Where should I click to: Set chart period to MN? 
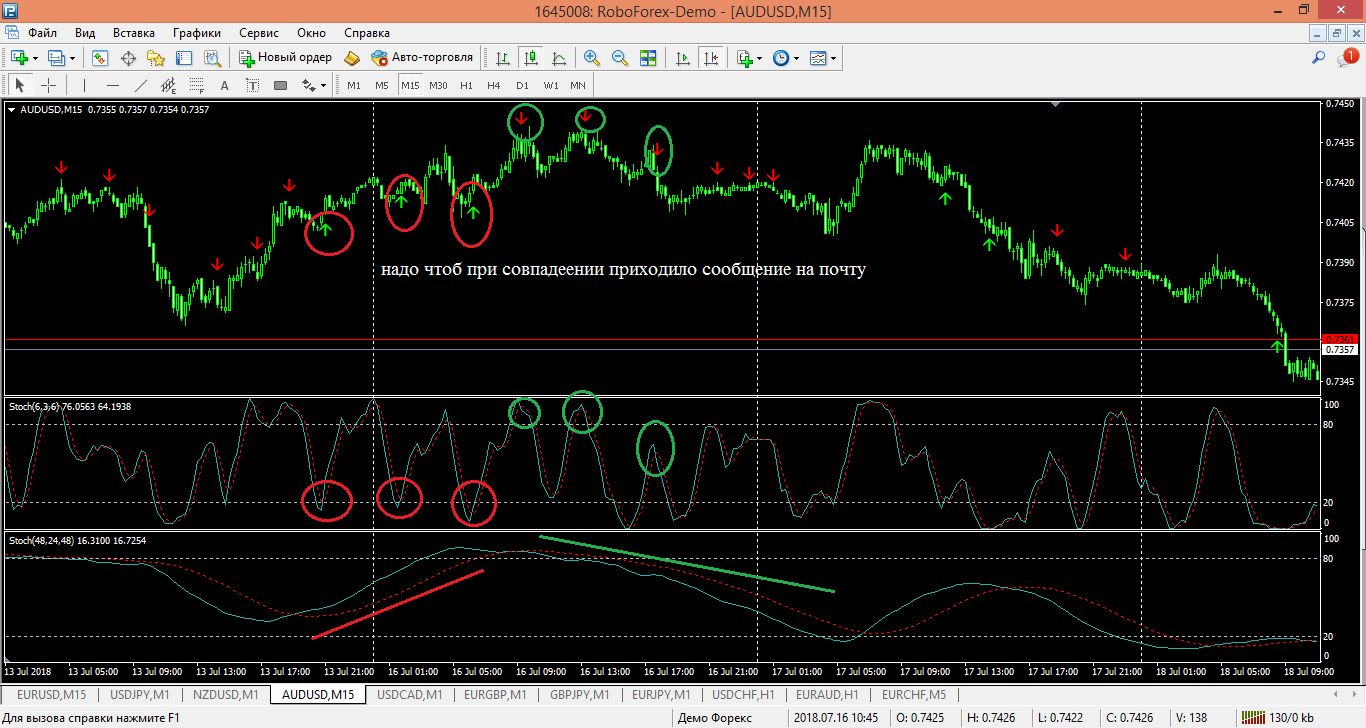[578, 85]
